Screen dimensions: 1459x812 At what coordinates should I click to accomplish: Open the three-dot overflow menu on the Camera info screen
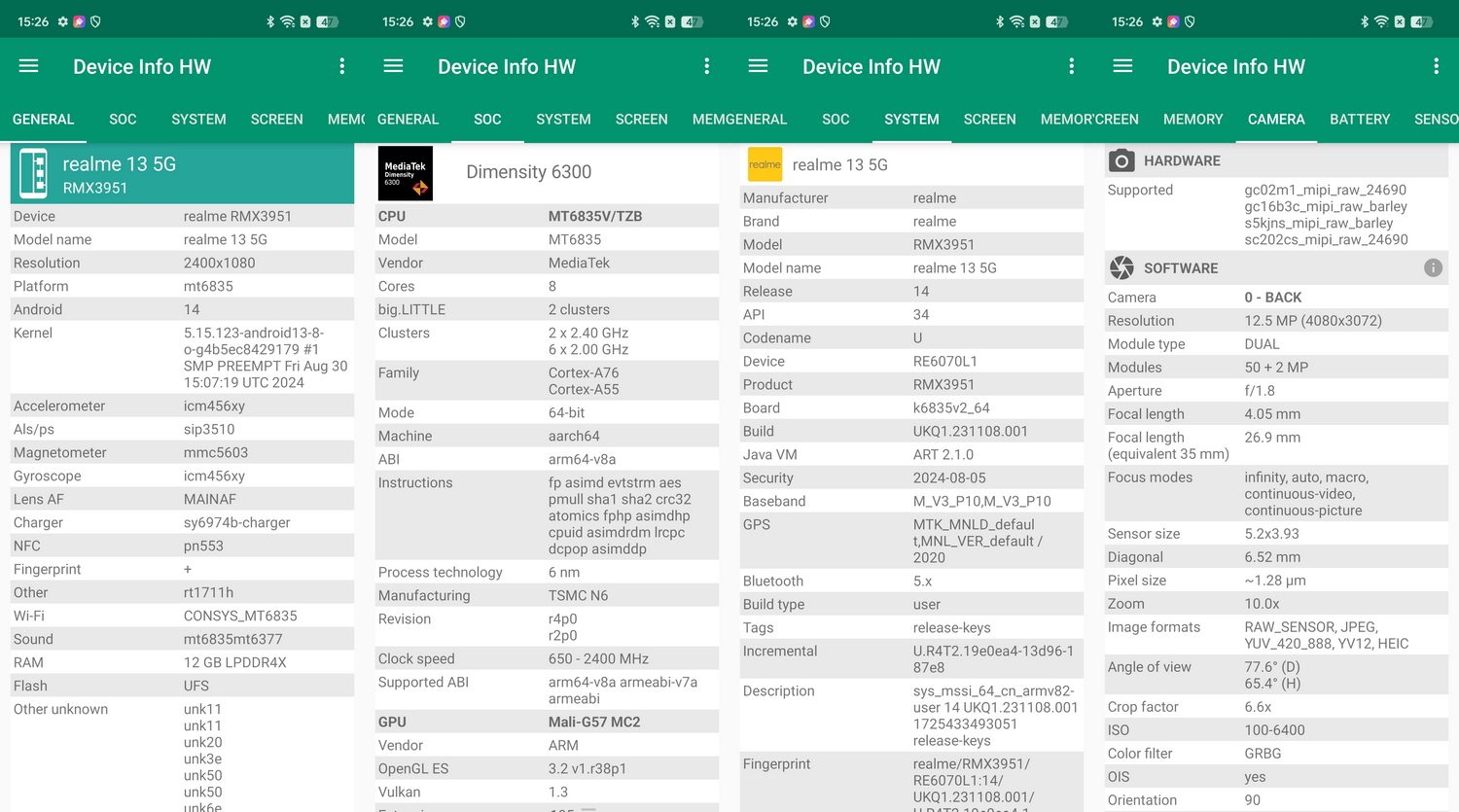1436,66
